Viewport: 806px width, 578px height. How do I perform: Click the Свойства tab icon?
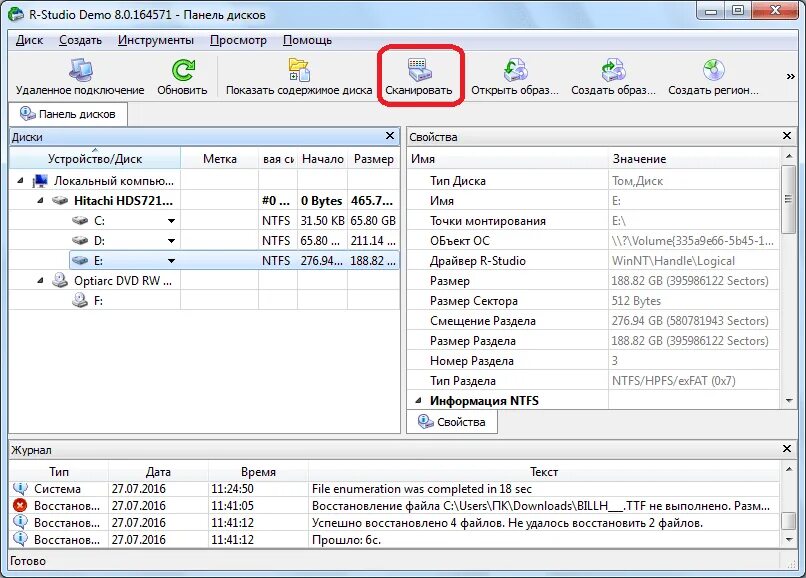(426, 422)
